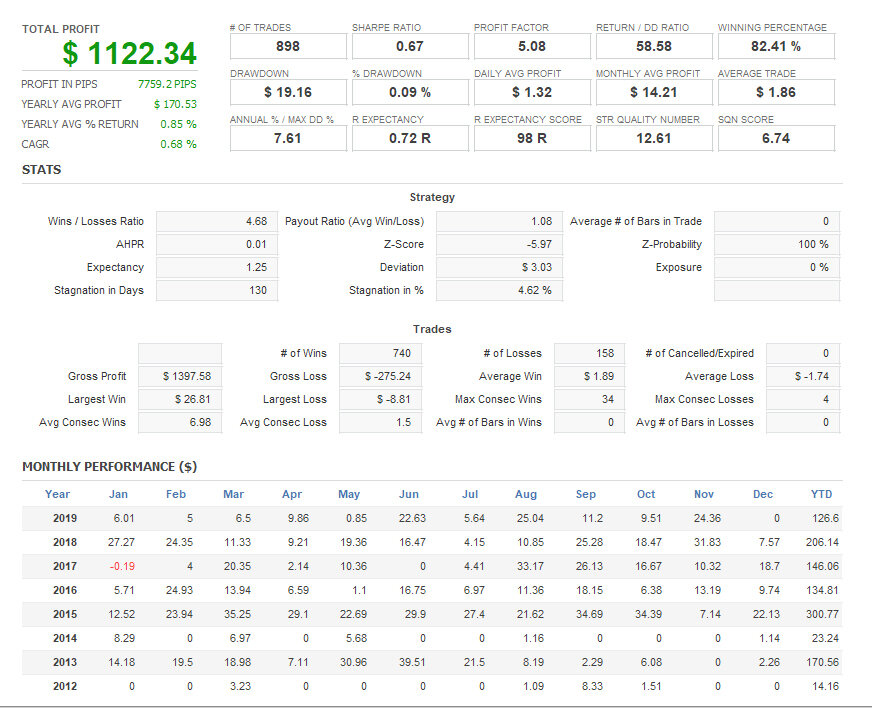Select the % Drawdown value 0.09 %

click(410, 92)
